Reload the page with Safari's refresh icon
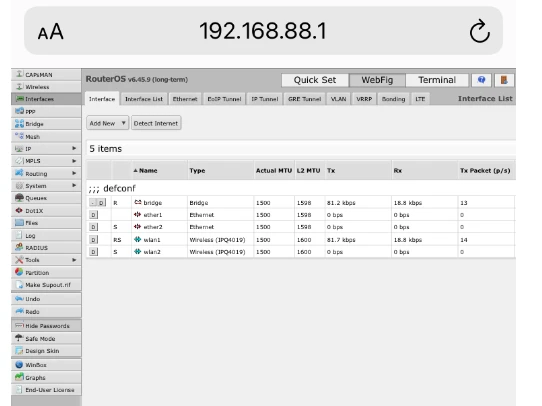Image resolution: width=542 pixels, height=406 pixels. coord(479,31)
